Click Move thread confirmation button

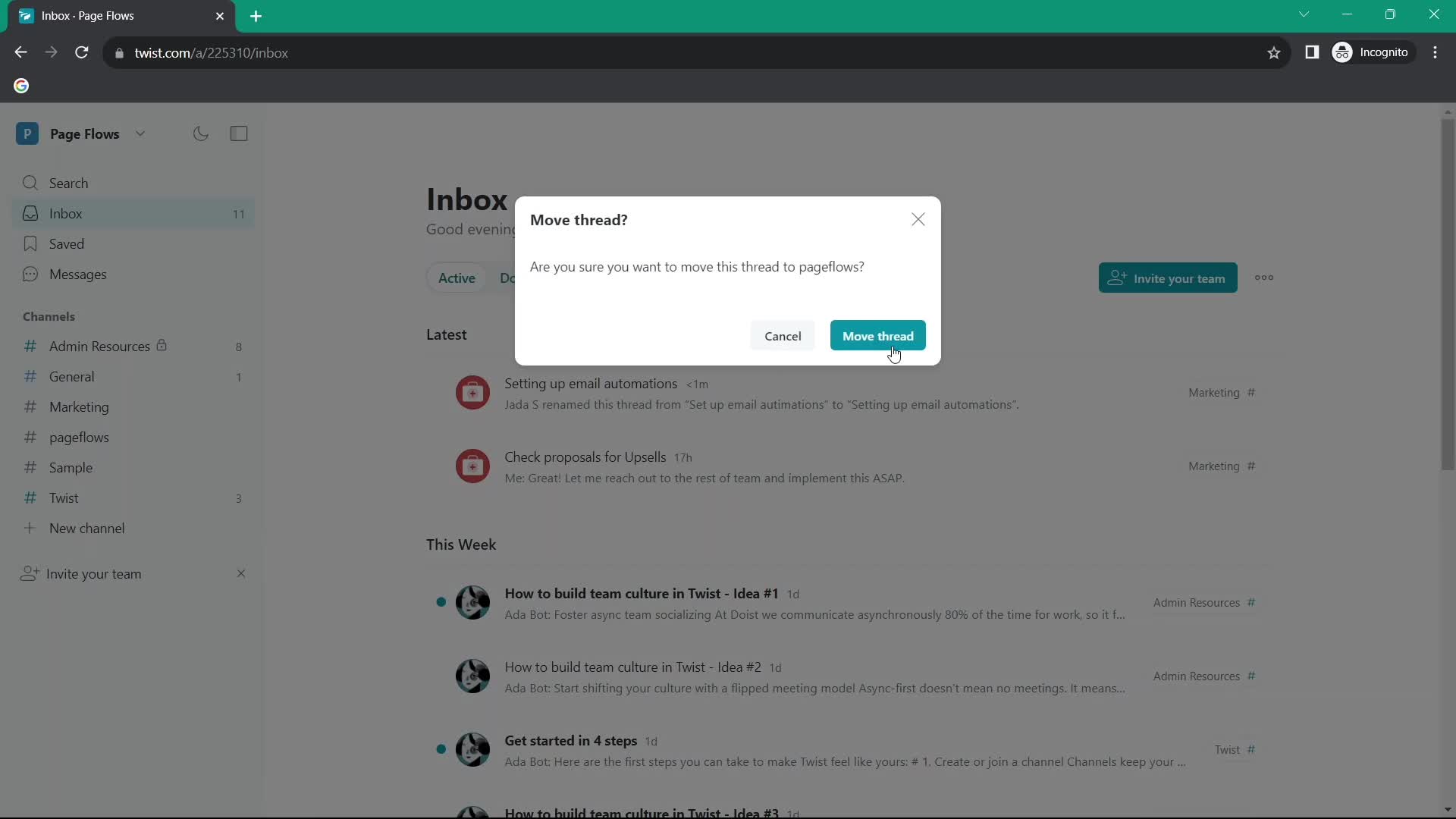pyautogui.click(x=878, y=336)
